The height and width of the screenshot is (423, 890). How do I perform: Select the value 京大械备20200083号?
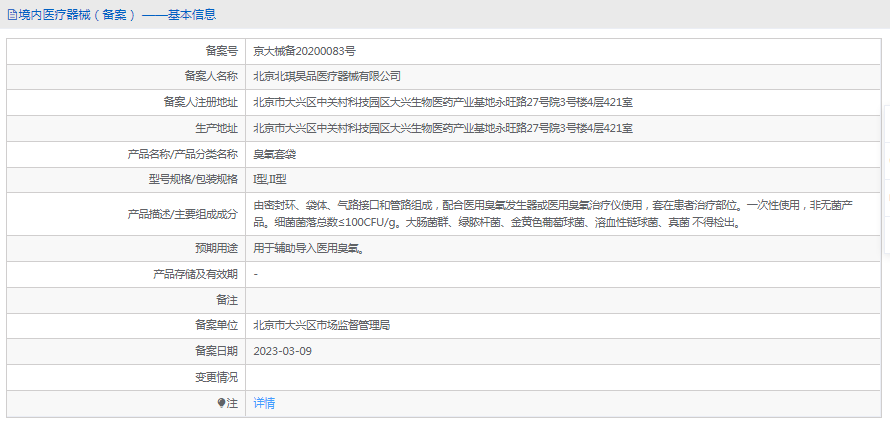(304, 51)
